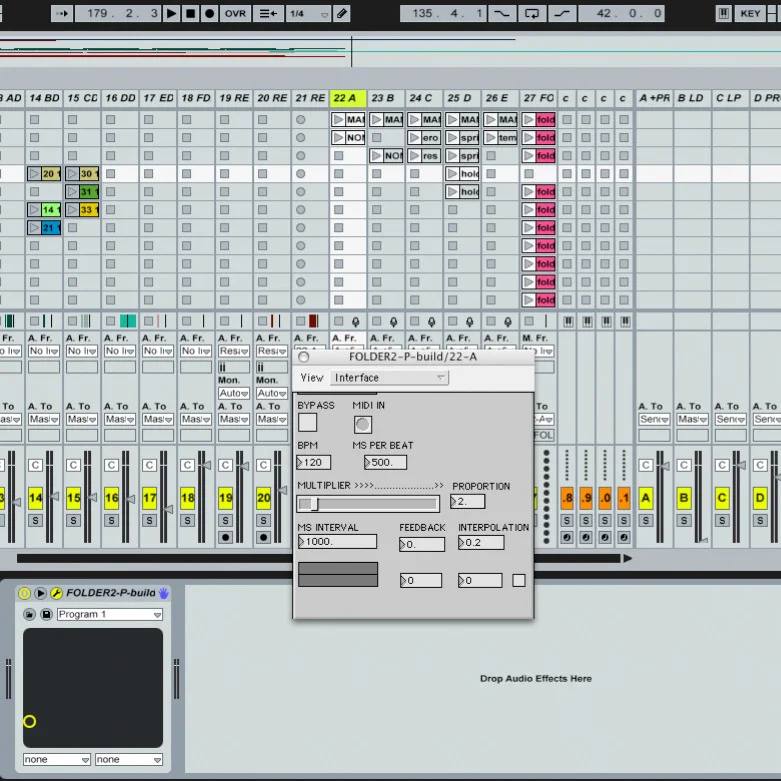Screen dimensions: 781x781
Task: Toggle the Follow arrow button
Action: 62,13
